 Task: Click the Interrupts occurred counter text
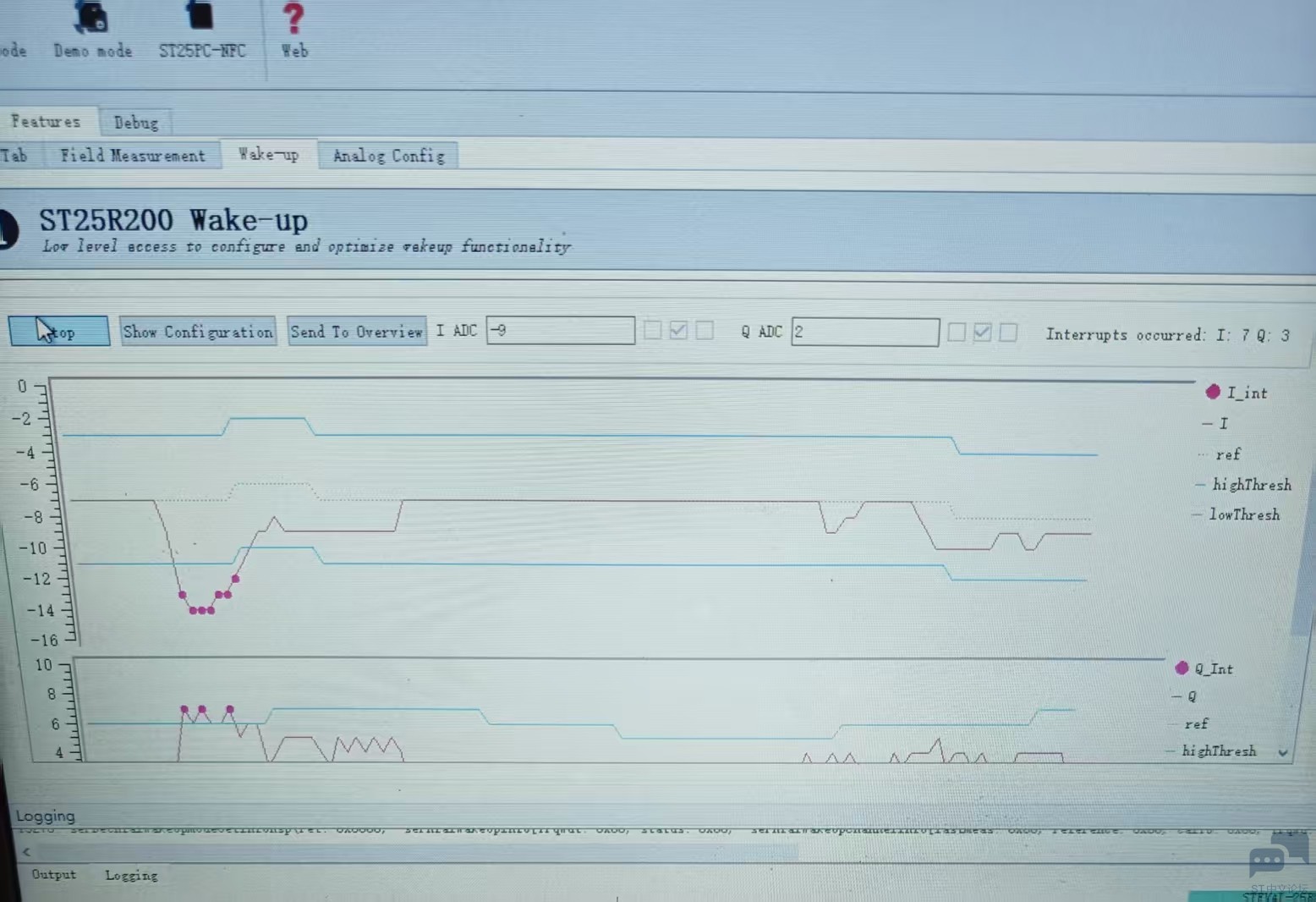(x=1167, y=334)
